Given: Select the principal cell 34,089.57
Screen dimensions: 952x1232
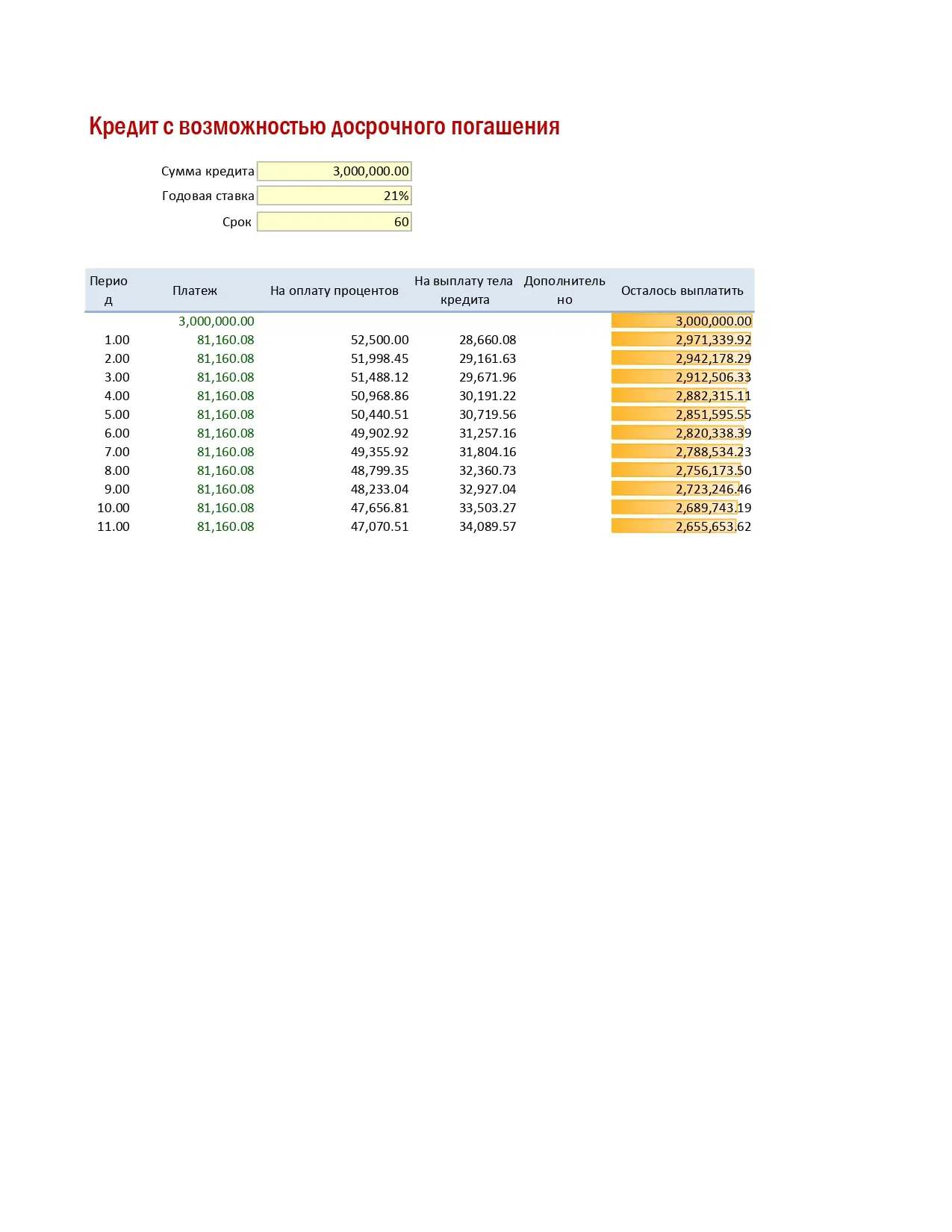Looking at the screenshot, I should click(488, 526).
